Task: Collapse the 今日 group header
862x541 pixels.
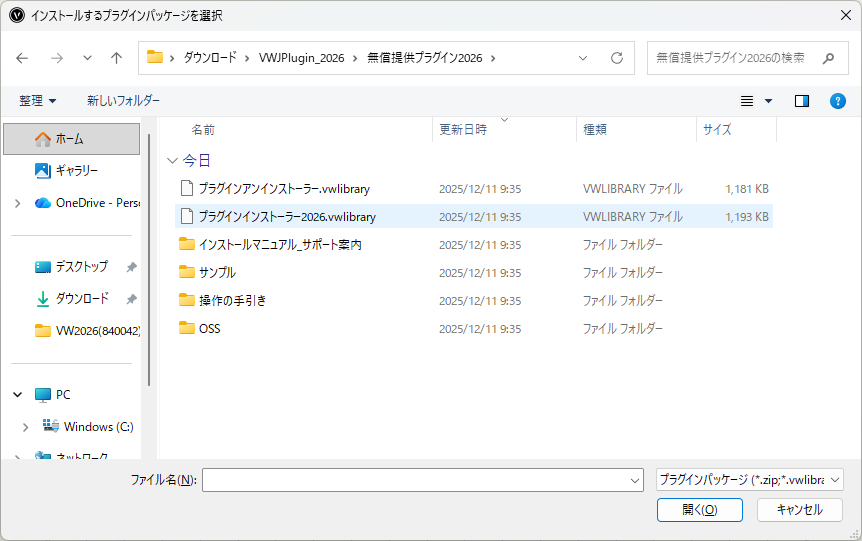Action: [x=173, y=160]
